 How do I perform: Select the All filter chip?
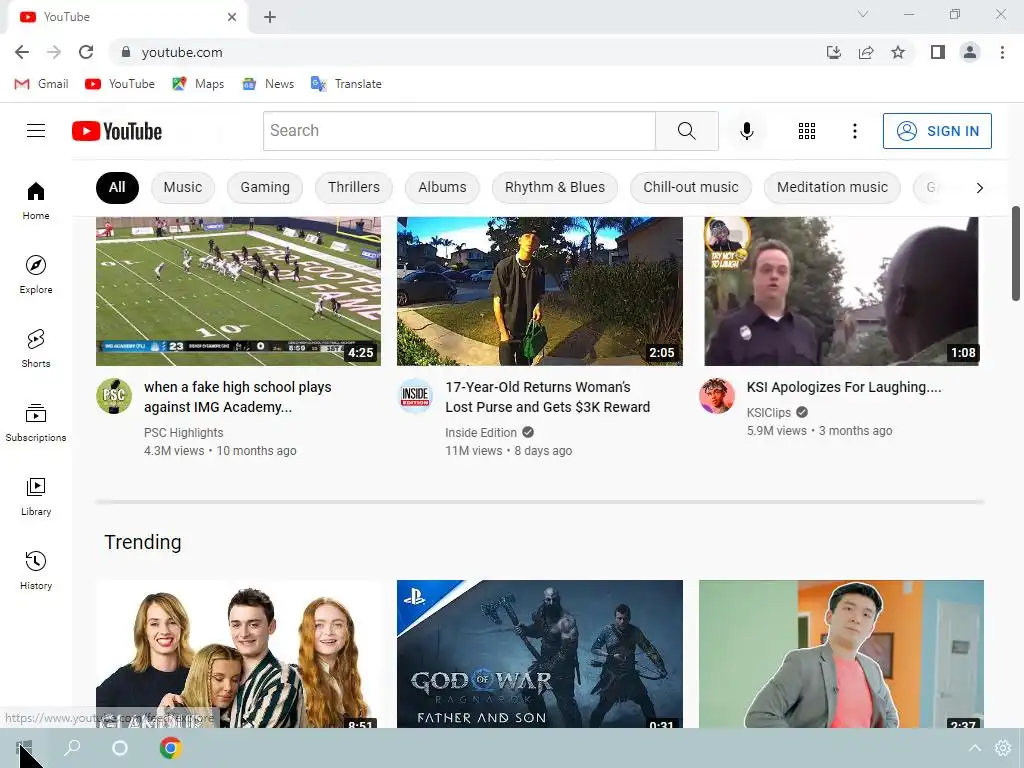(117, 188)
